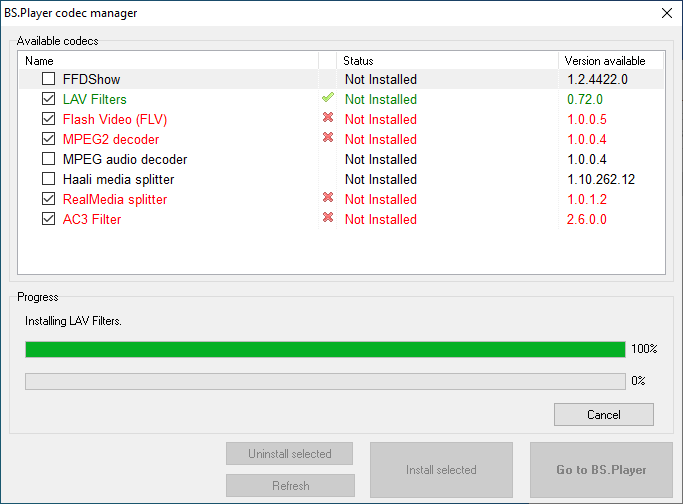The image size is (683, 504).
Task: Select the Flash Video (FLV) name text
Action: point(115,119)
